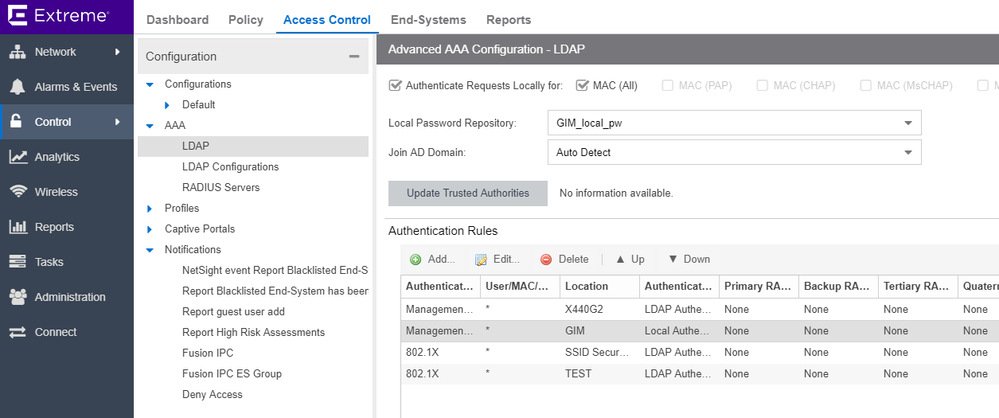Click Update Trusted Authorities button
The height and width of the screenshot is (418, 999).
tap(467, 193)
